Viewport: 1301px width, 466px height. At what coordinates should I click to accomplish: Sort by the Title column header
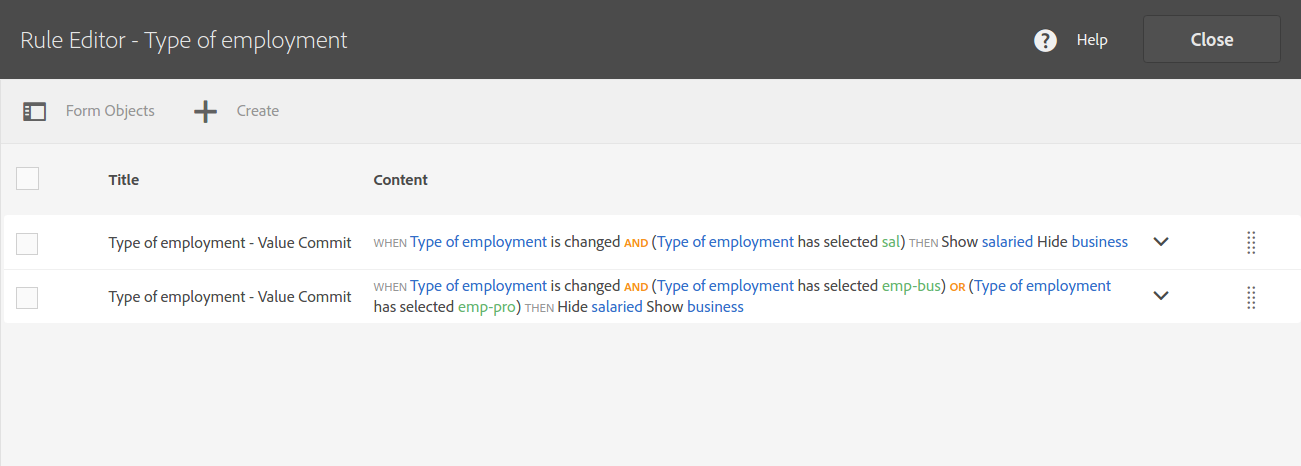pyautogui.click(x=124, y=180)
